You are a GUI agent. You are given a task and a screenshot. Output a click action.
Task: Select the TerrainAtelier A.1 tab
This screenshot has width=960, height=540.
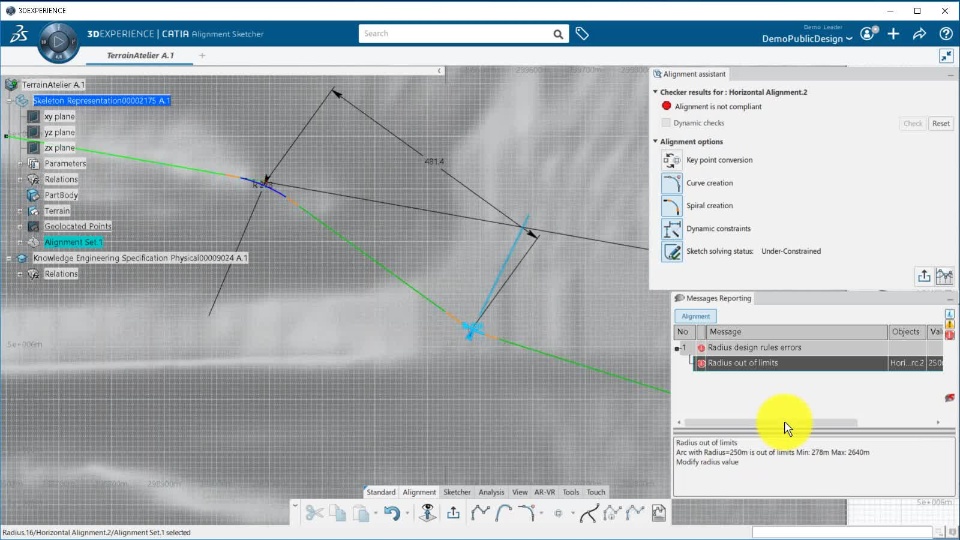(140, 56)
